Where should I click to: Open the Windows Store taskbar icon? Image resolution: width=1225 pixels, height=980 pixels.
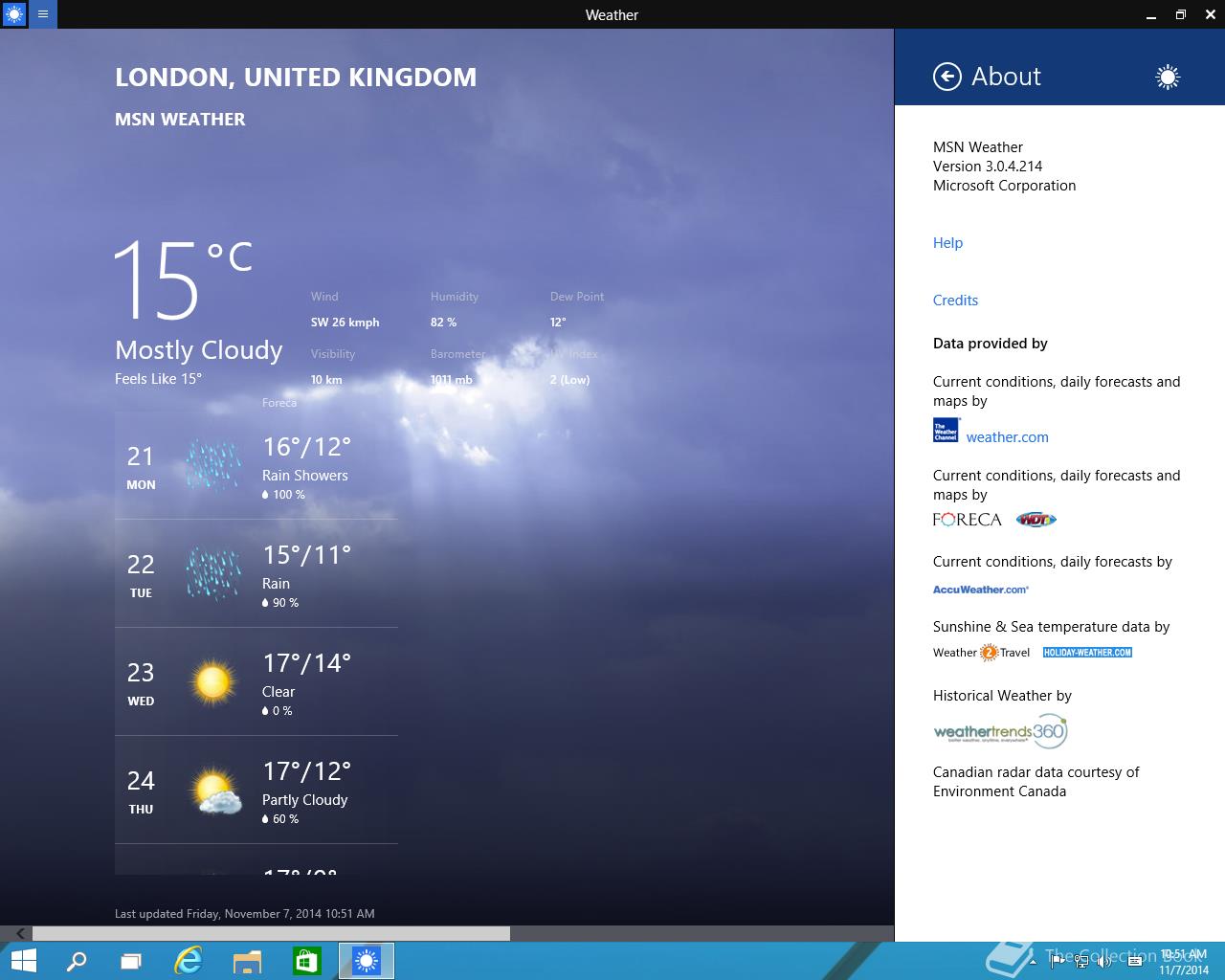click(306, 961)
